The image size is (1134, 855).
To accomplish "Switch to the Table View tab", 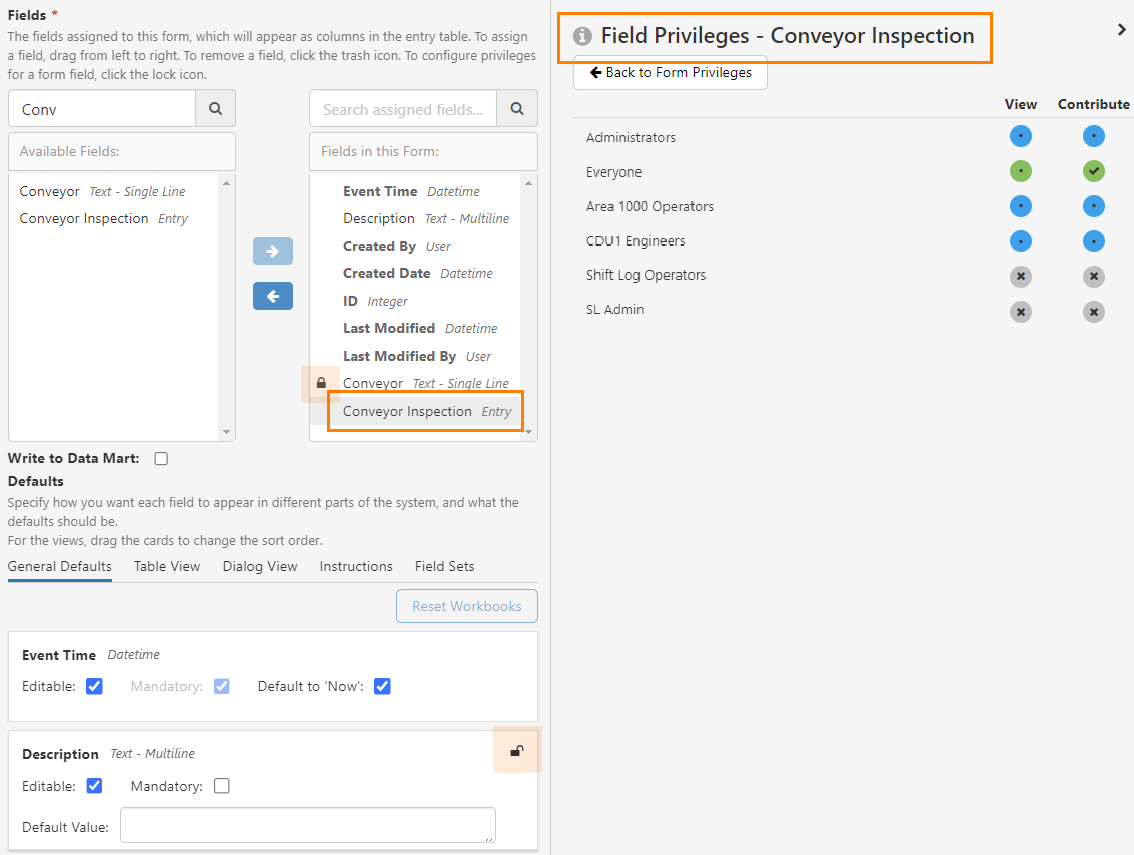I will point(167,566).
